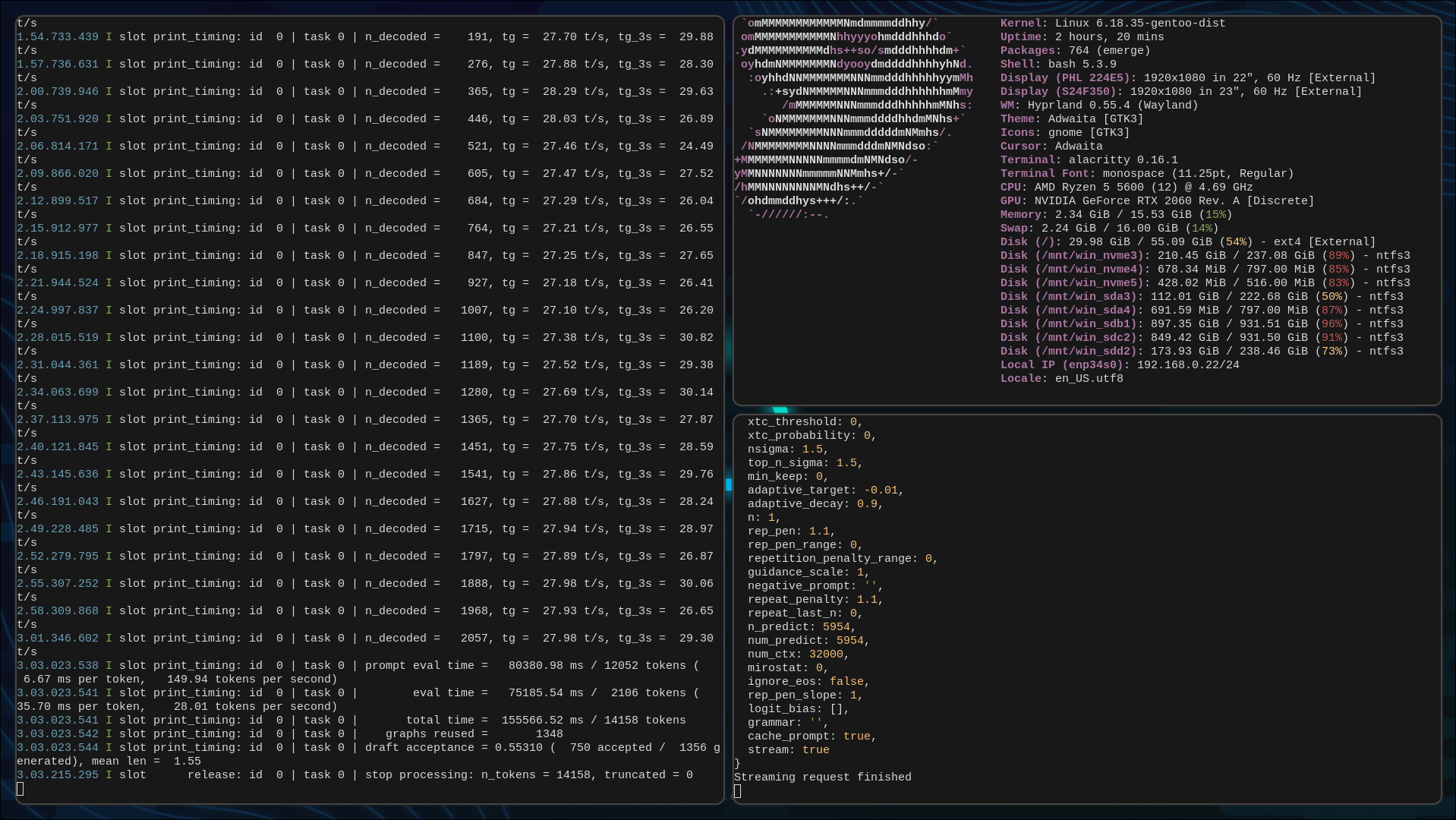
Task: Click the 'Theme: Adwaita [GTK3]' line
Action: click(x=1072, y=119)
